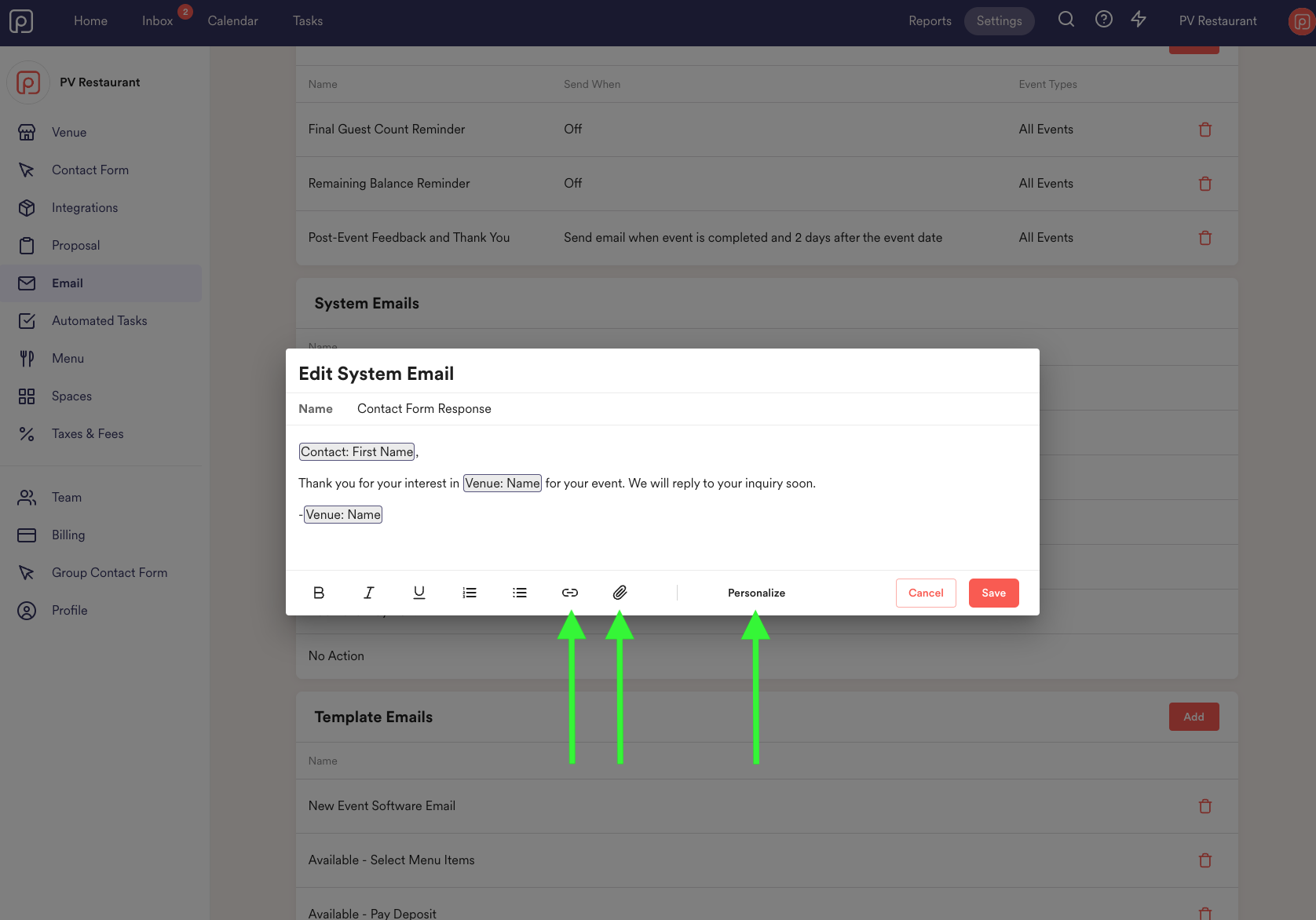The height and width of the screenshot is (920, 1316).
Task: Apply italic formatting to email text
Action: pyautogui.click(x=368, y=593)
